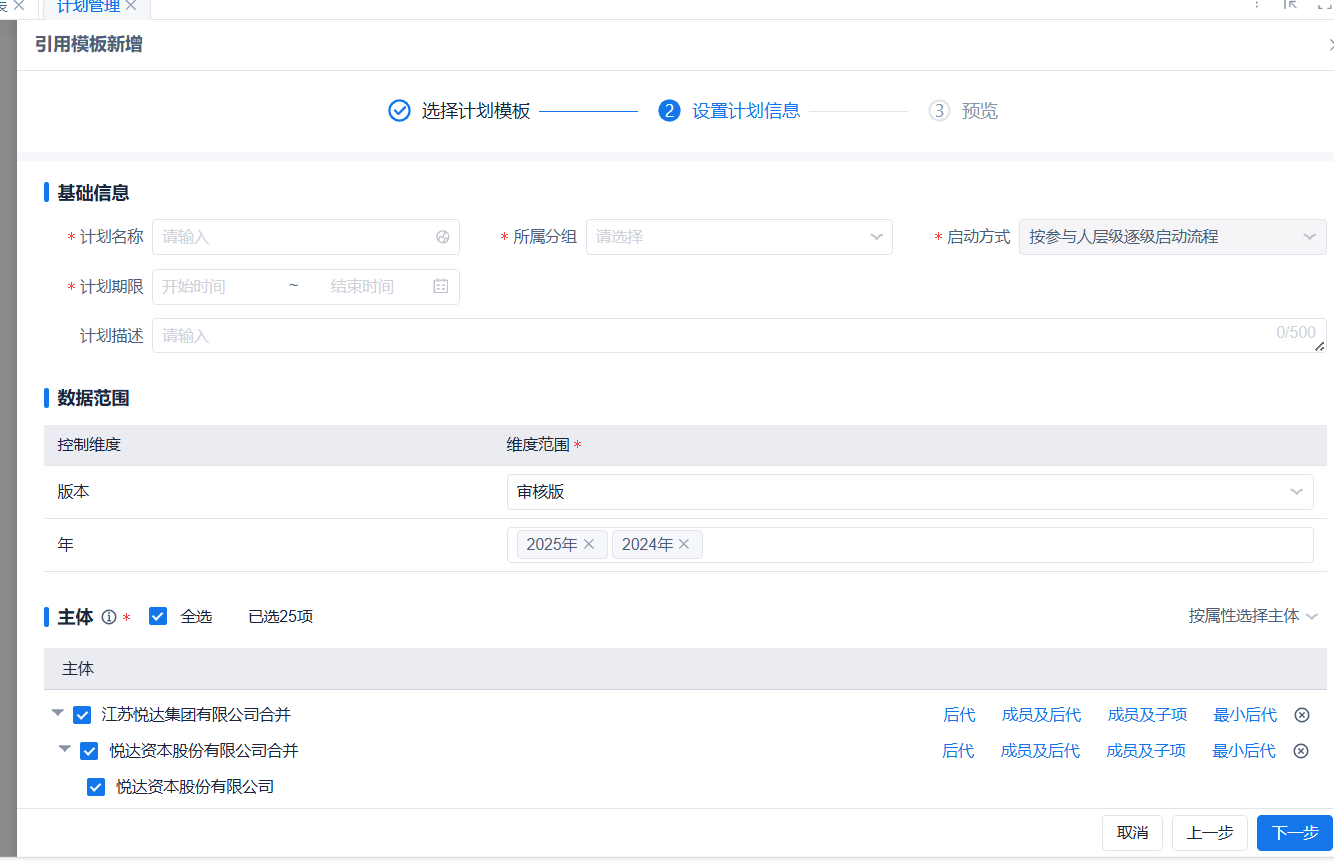
Task: Toggle the 全选 checkbox
Action: point(158,616)
